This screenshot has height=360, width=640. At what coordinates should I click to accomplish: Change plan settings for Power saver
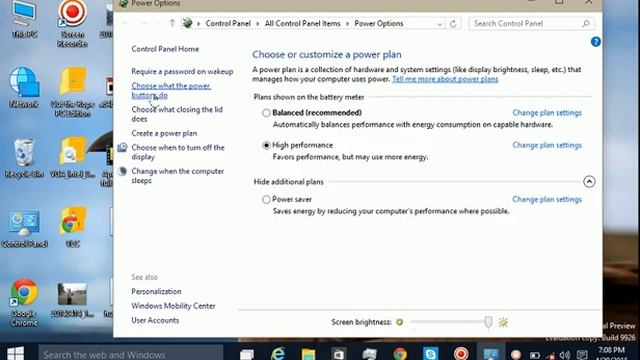547,200
